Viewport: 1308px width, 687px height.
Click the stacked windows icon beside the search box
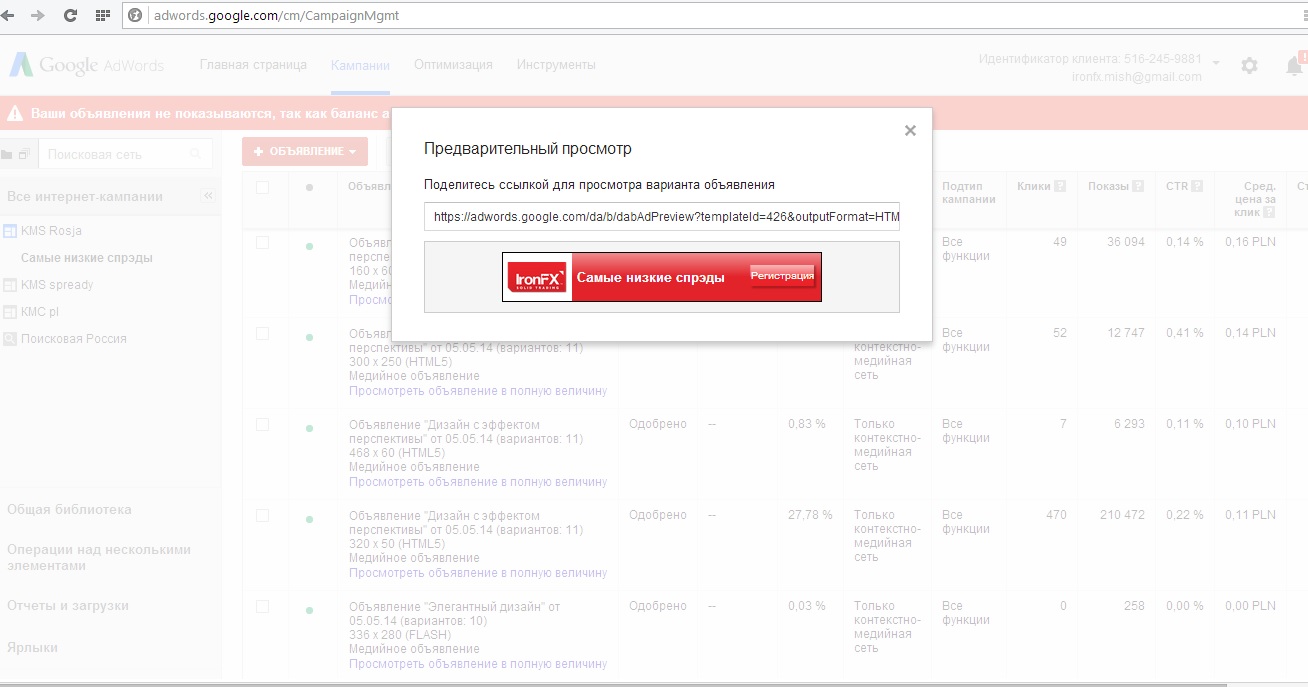(x=24, y=155)
